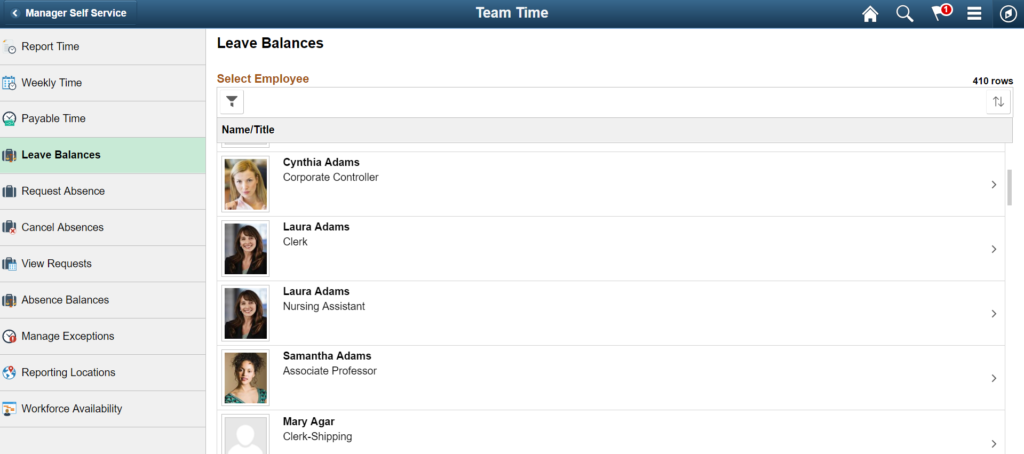Screen dimensions: 1024x454
Task: Open the Home icon in header
Action: coord(870,14)
